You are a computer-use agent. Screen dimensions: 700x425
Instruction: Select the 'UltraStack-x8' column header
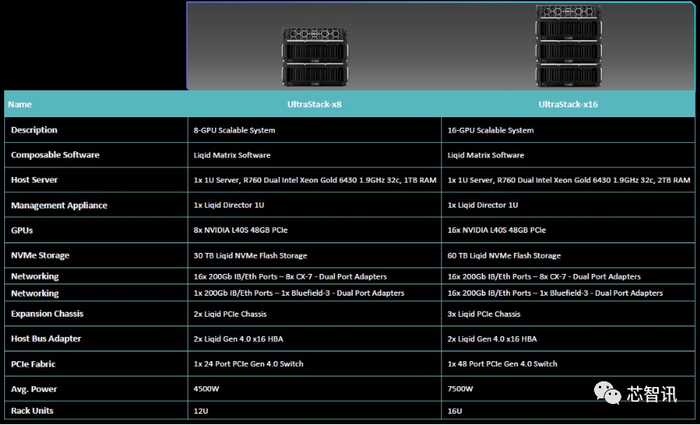pos(314,104)
